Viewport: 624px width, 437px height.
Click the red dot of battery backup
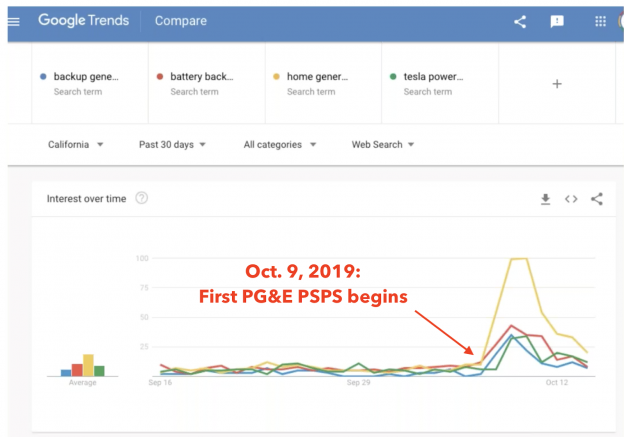160,76
